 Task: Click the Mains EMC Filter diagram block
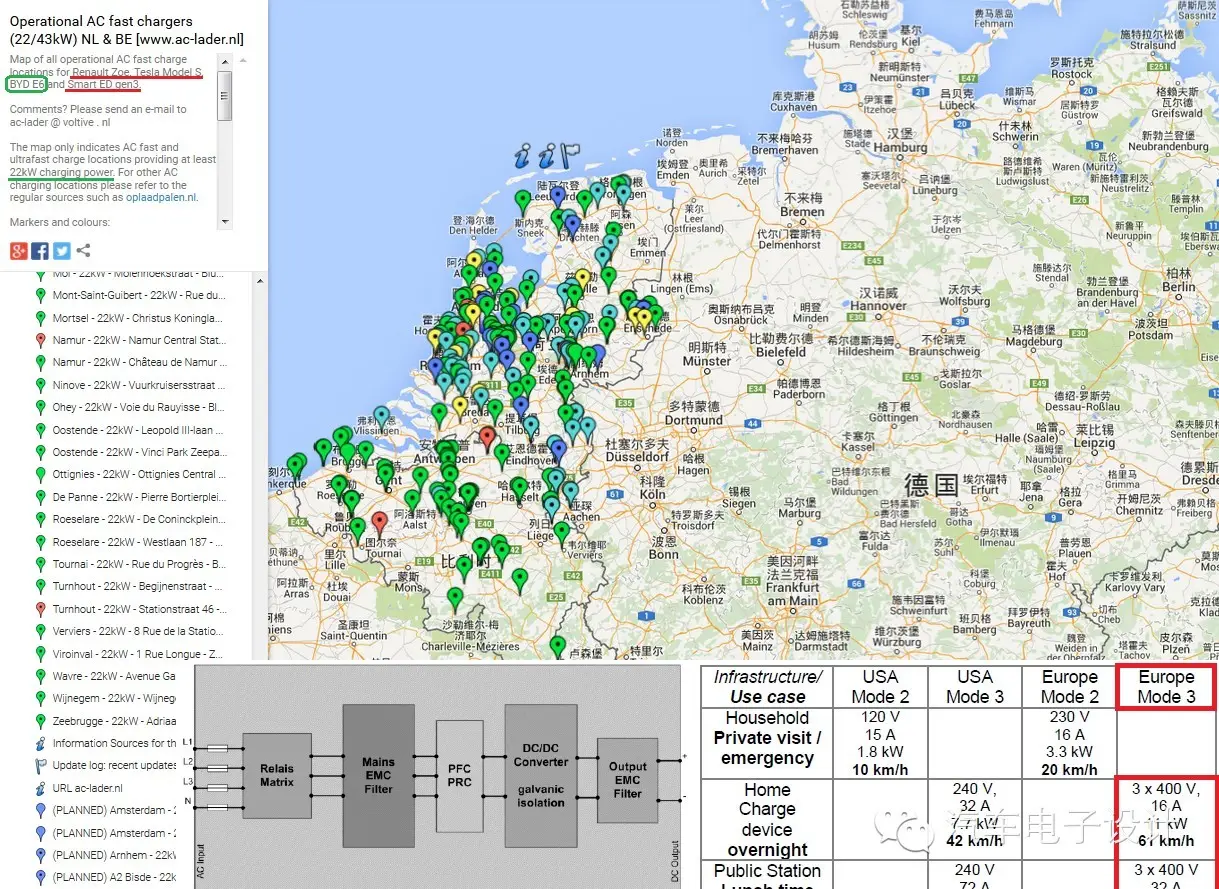(378, 775)
